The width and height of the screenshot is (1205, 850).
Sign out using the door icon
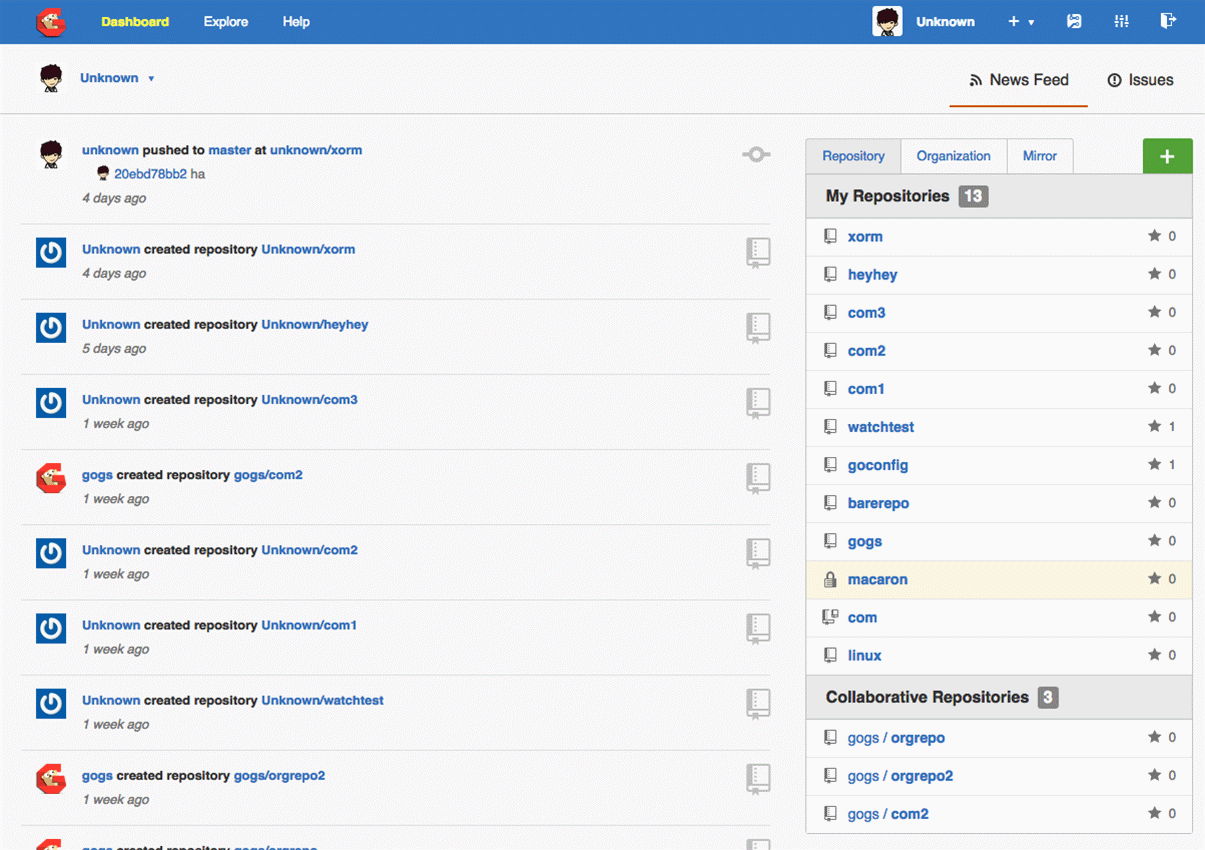coord(1168,20)
